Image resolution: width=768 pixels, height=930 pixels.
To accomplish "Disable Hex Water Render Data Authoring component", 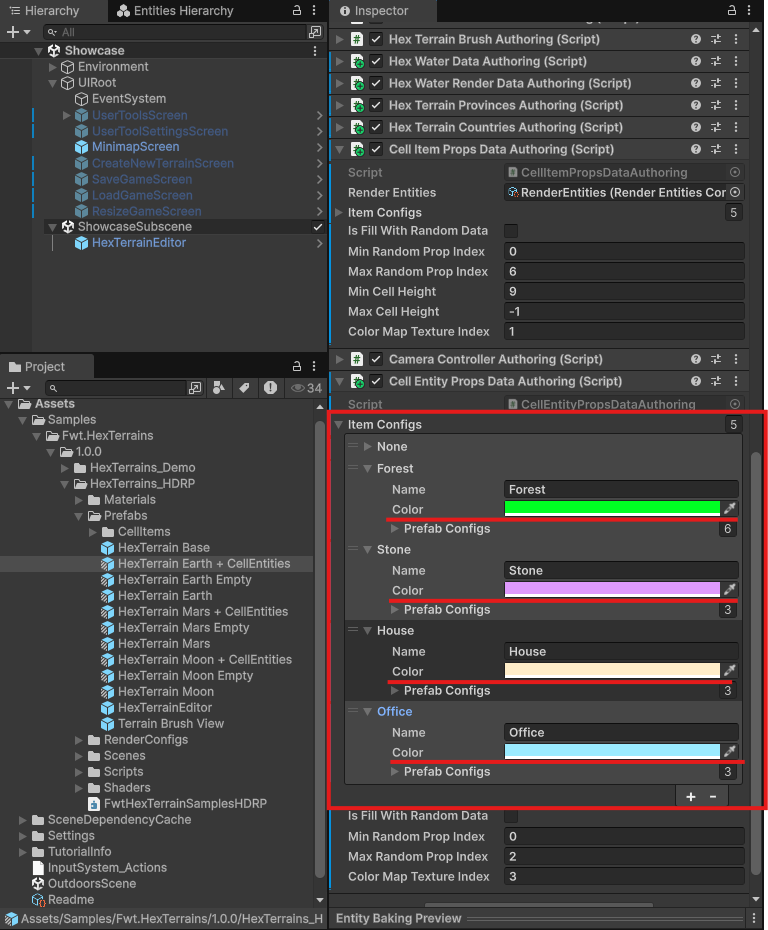I will pyautogui.click(x=376, y=83).
